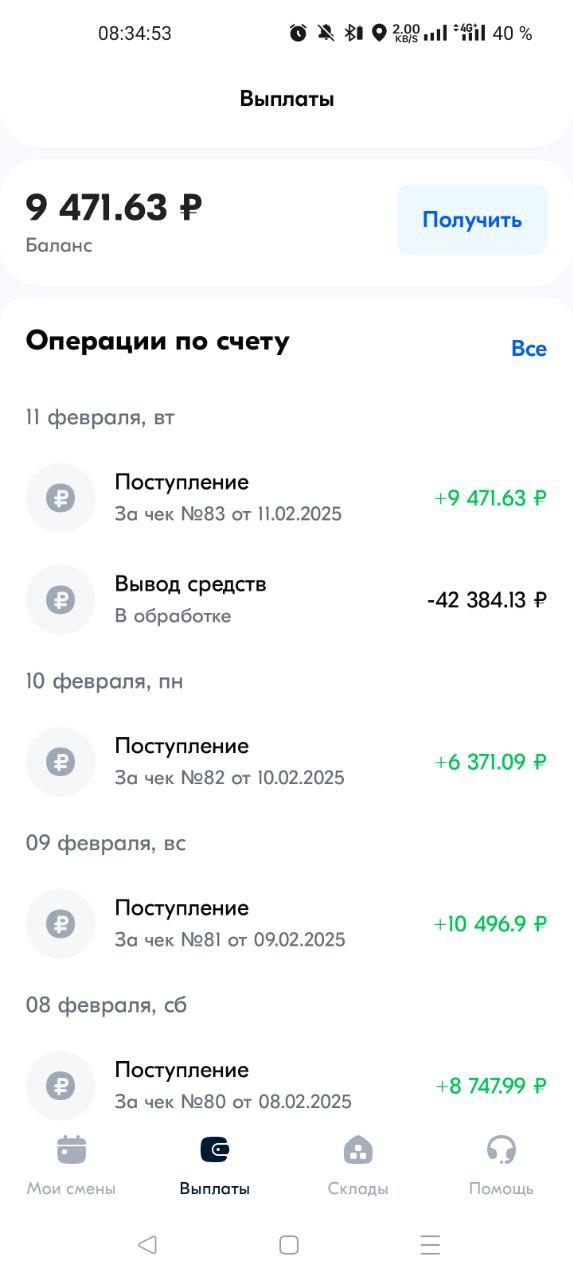Tap ruble icon for Вывод средств
The width and height of the screenshot is (573, 1280).
click(61, 599)
